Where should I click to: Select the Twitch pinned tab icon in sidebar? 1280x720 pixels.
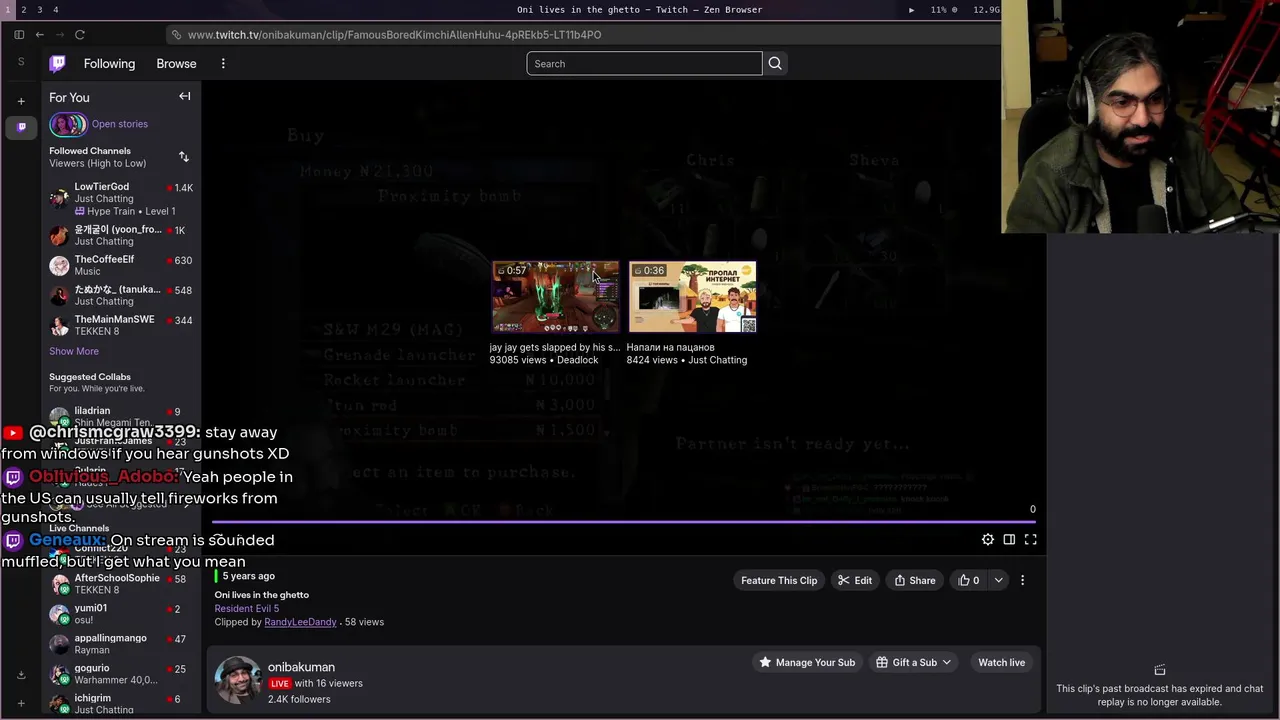coord(21,127)
